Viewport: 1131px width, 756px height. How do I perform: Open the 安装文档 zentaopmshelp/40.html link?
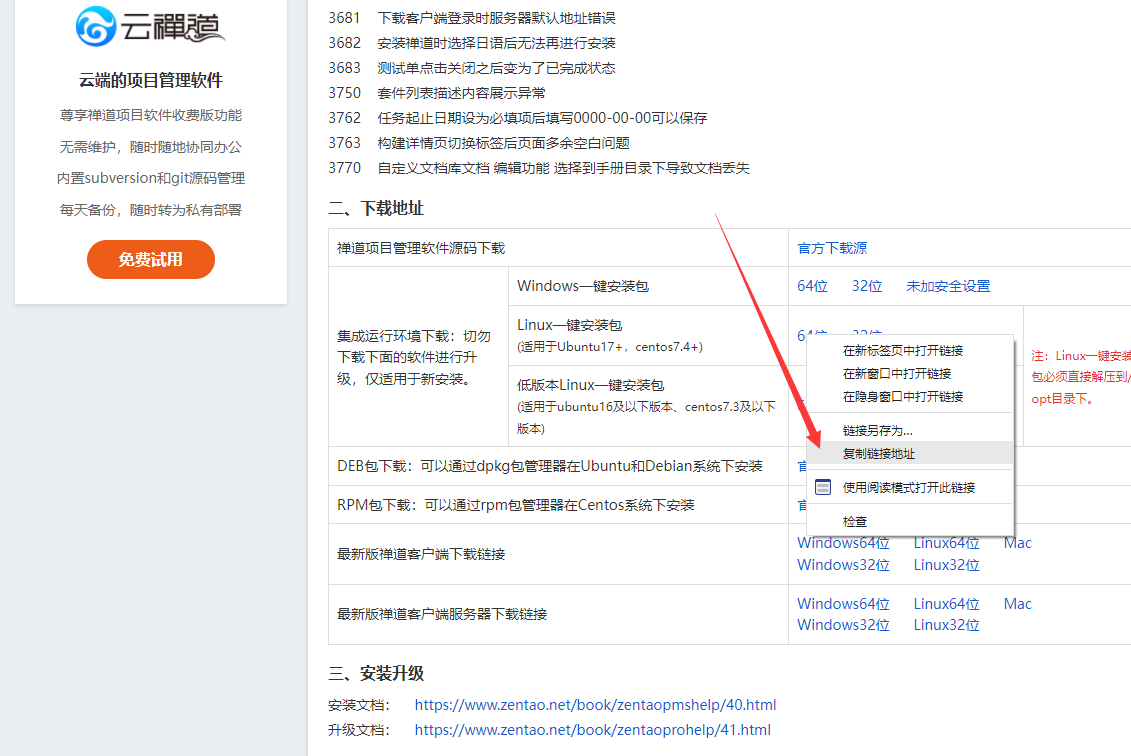595,705
